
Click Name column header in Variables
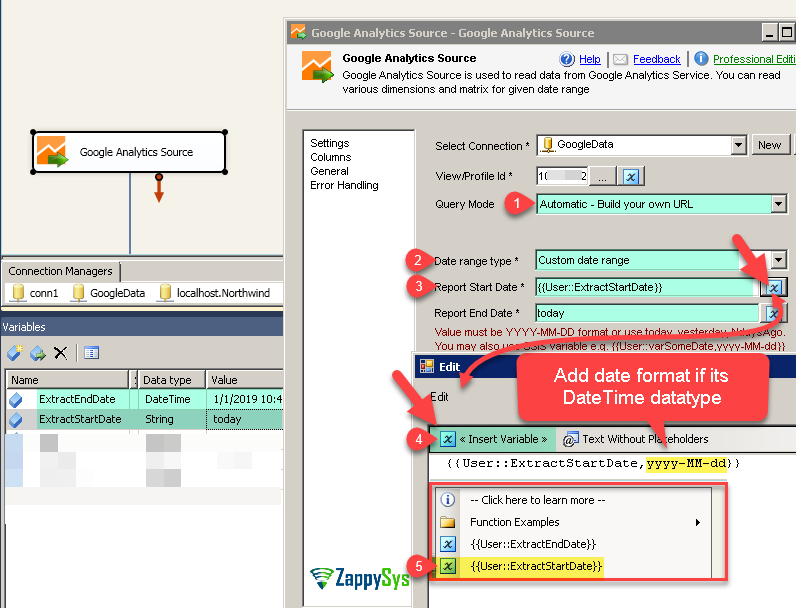(67, 380)
